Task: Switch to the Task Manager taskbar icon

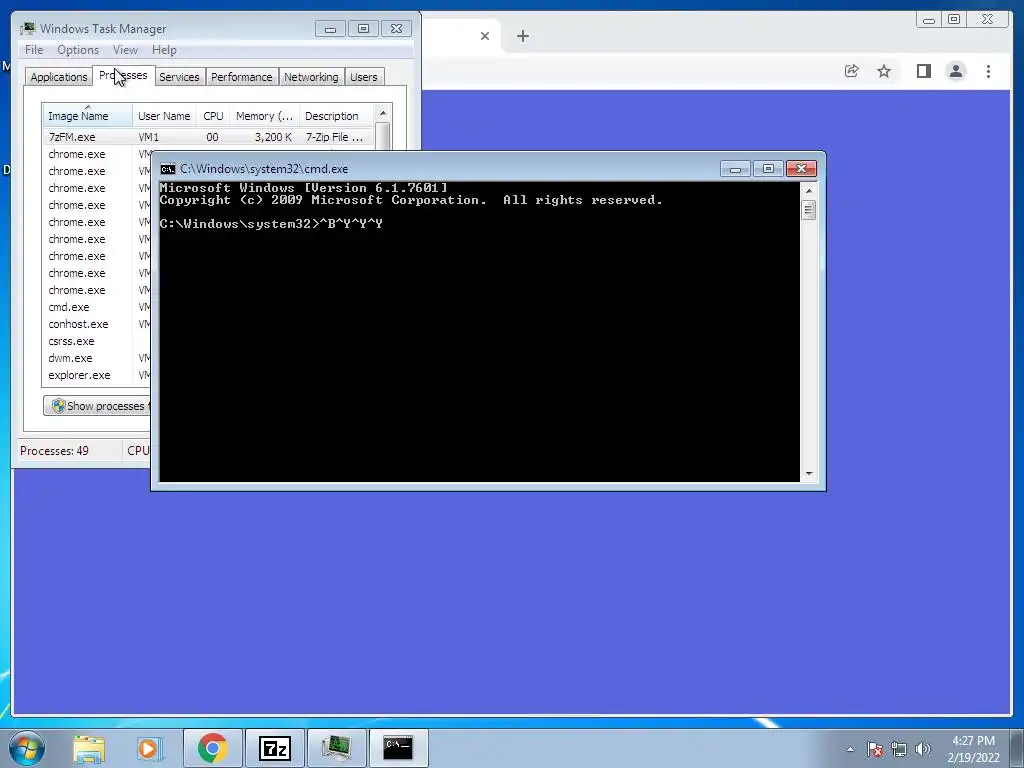Action: coord(336,748)
